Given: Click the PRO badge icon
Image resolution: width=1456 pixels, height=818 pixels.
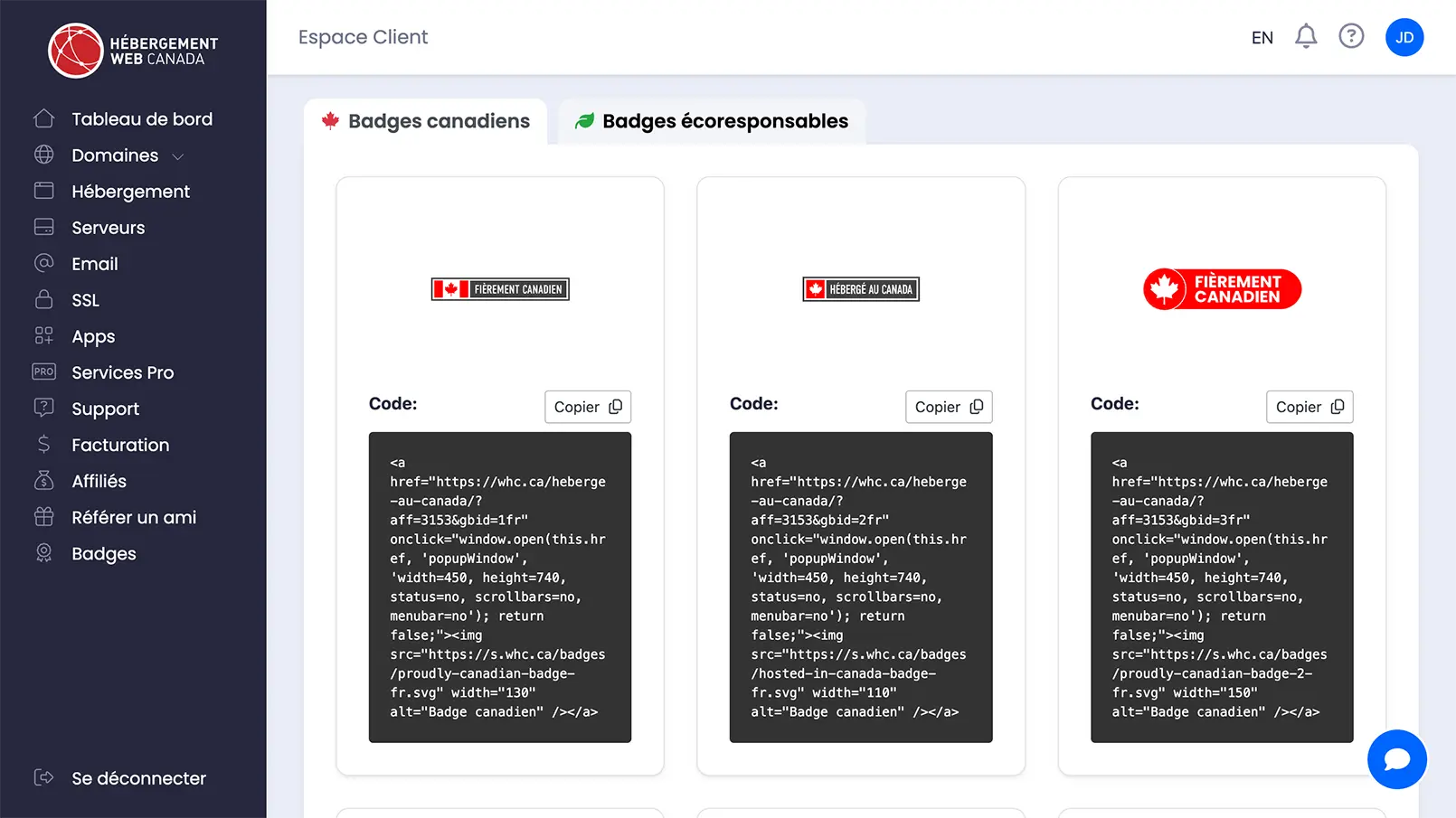Looking at the screenshot, I should coord(43,371).
